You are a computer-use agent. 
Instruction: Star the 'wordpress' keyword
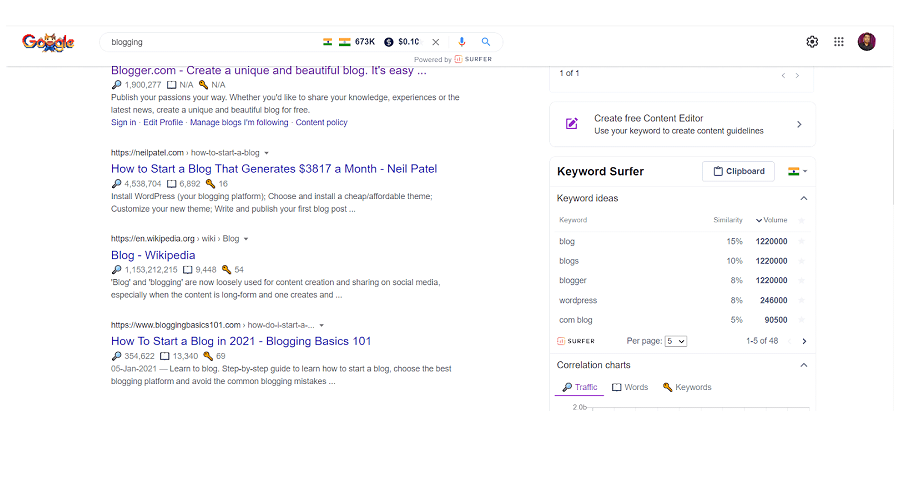pos(801,300)
